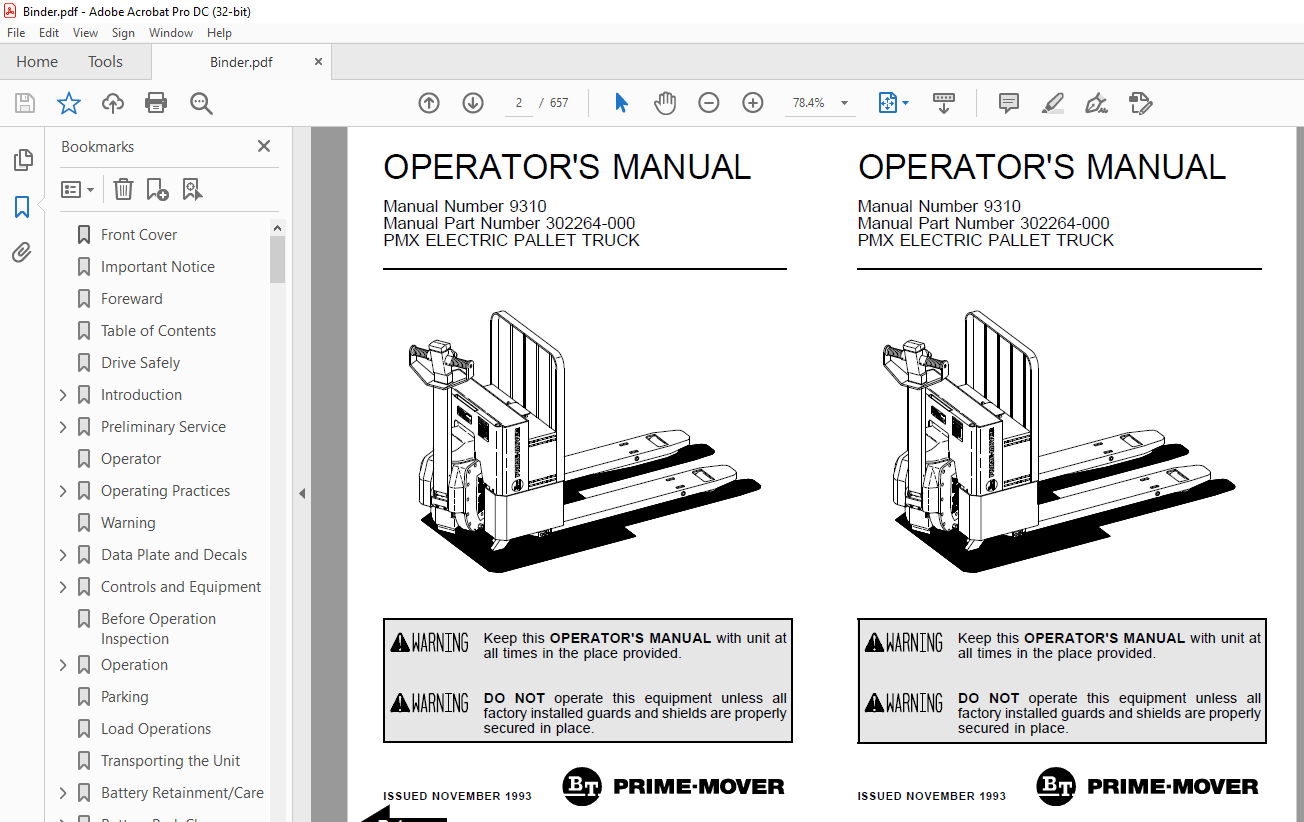Delete the selected bookmark trash icon

(123, 189)
